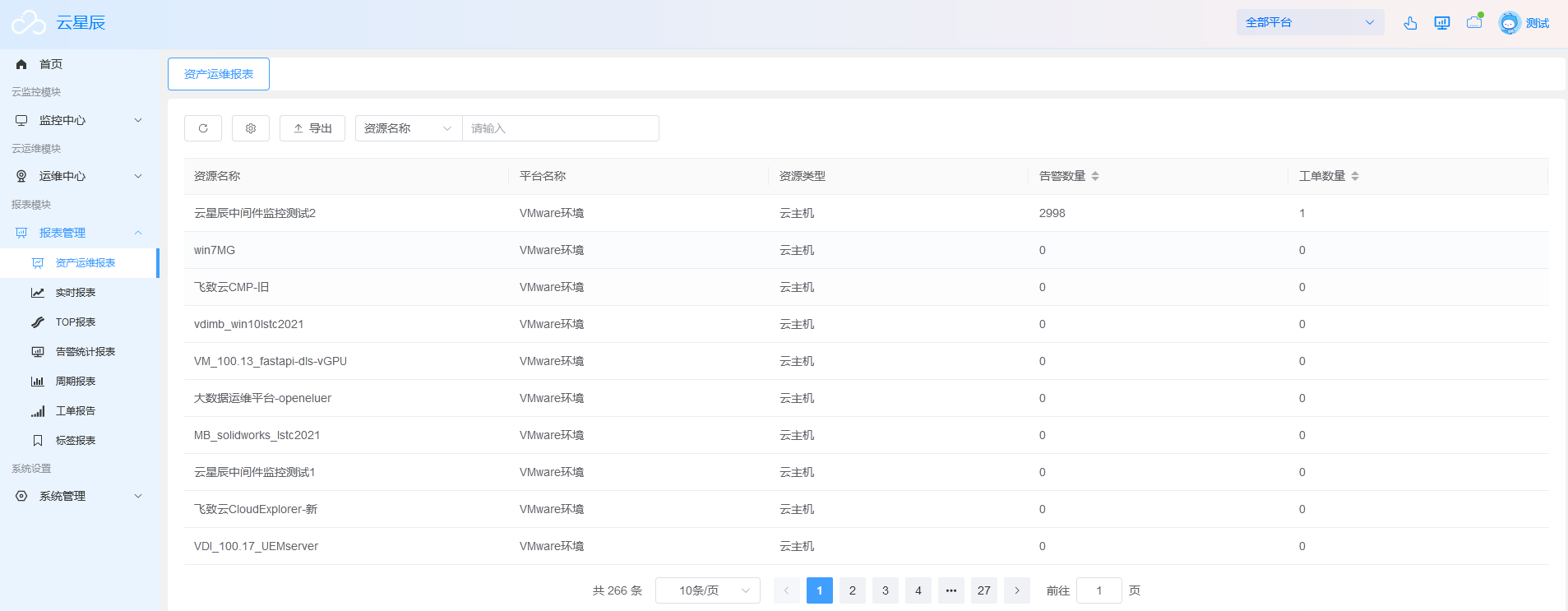The height and width of the screenshot is (611, 1568).
Task: Click the 实时报表 line chart icon
Action: 38,293
